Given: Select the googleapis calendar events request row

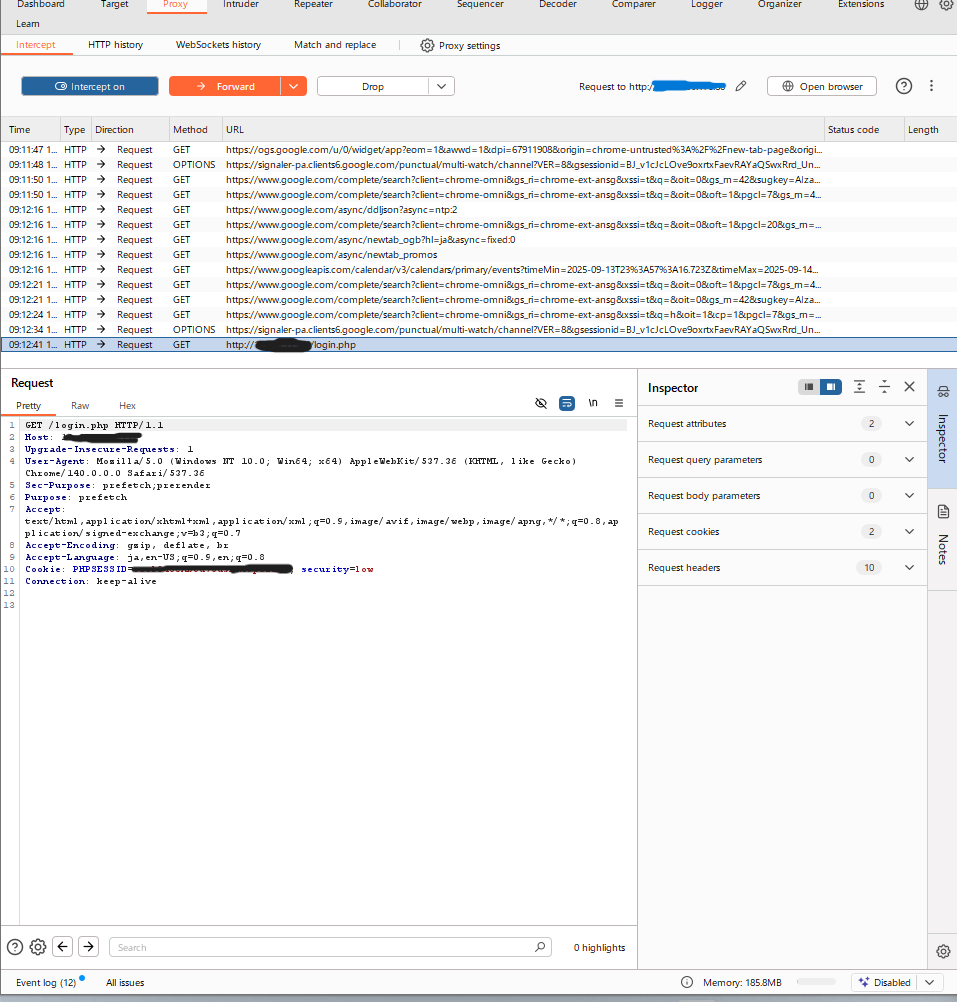Looking at the screenshot, I should (x=478, y=270).
